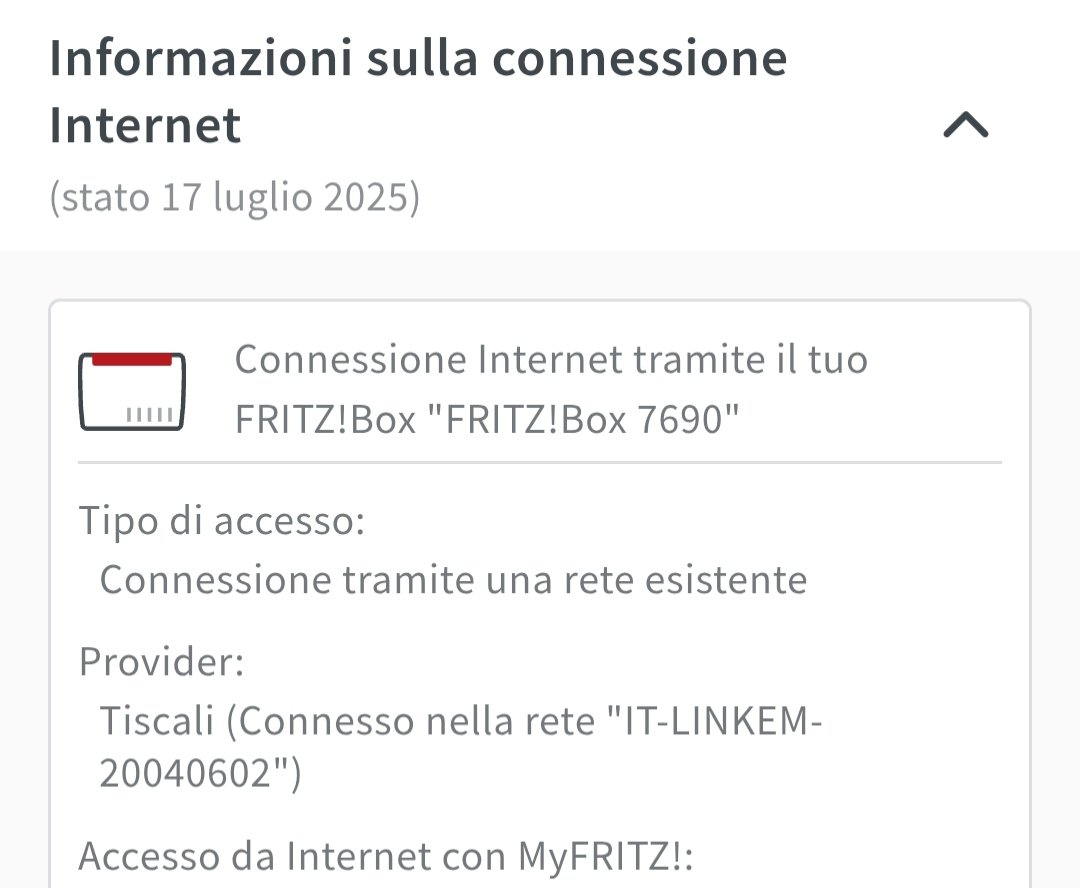Screen dimensions: 1080x888
Task: Click "Connessione Internet tramite il tuo" text
Action: click(x=551, y=360)
